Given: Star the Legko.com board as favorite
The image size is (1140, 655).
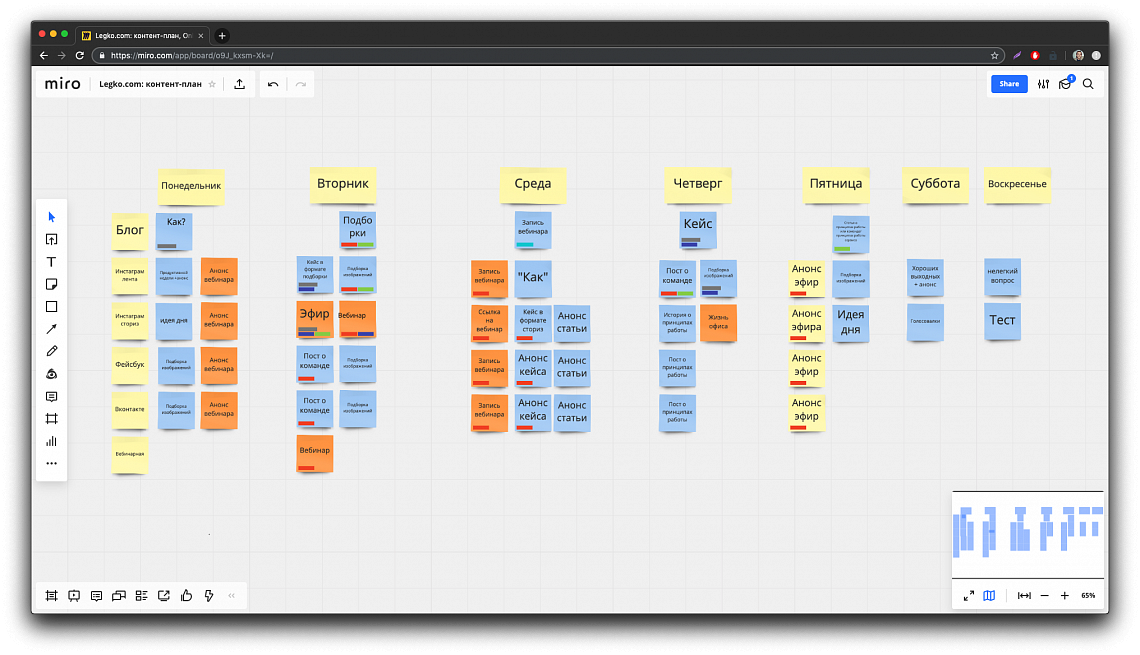Looking at the screenshot, I should [212, 84].
